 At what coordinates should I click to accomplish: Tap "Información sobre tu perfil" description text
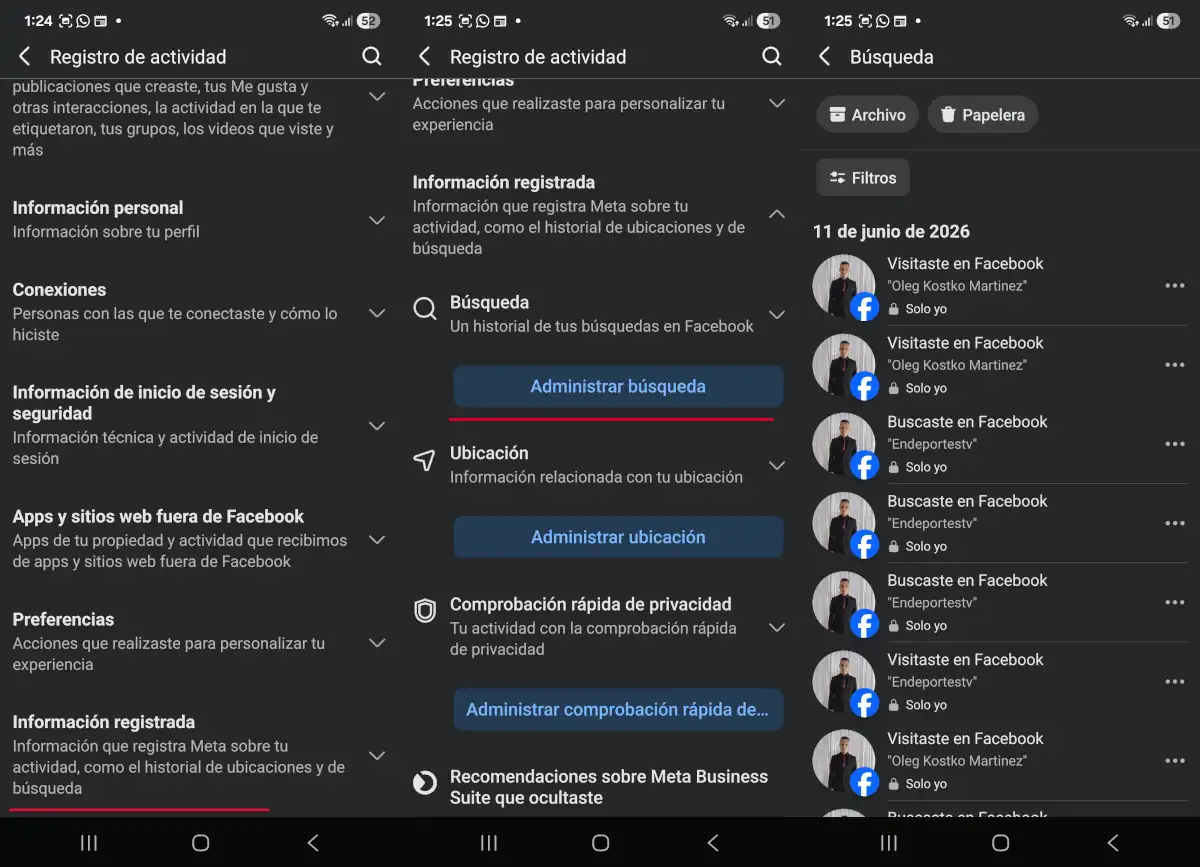(106, 232)
